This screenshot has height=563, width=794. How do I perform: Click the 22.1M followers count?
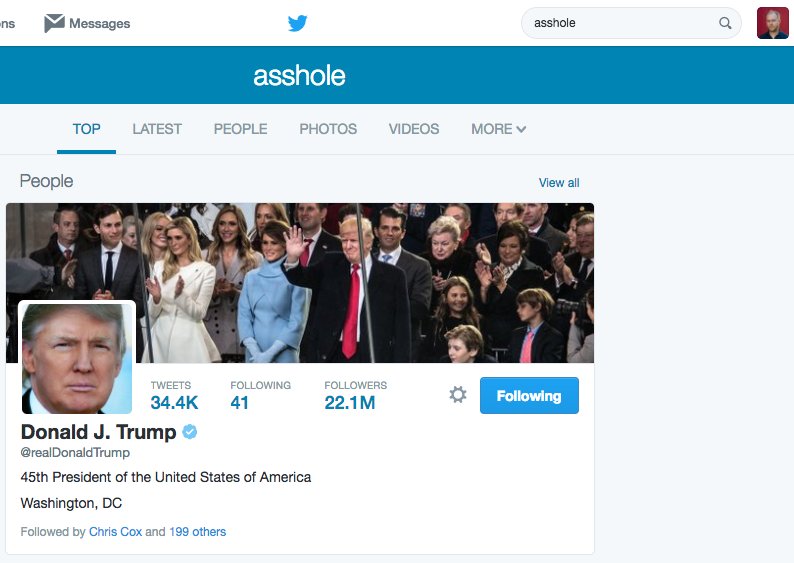pyautogui.click(x=350, y=403)
